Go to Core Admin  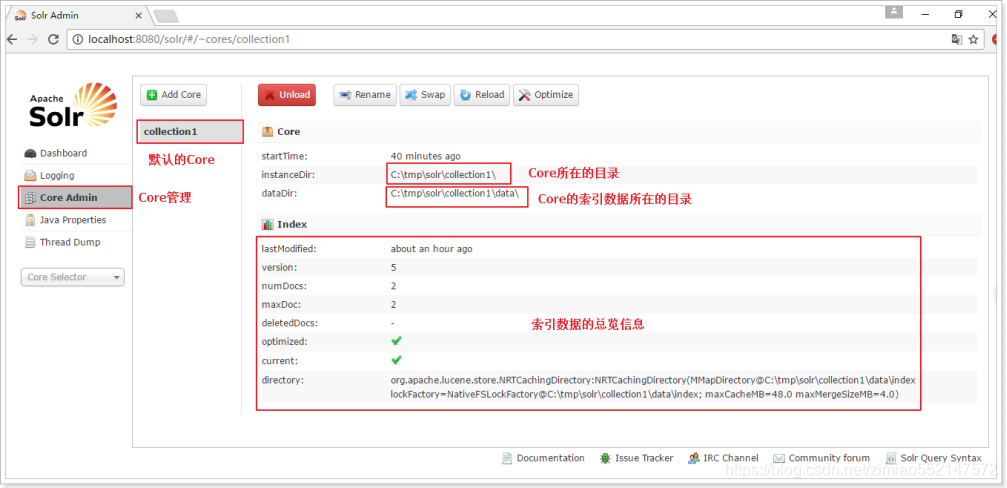(x=75, y=198)
